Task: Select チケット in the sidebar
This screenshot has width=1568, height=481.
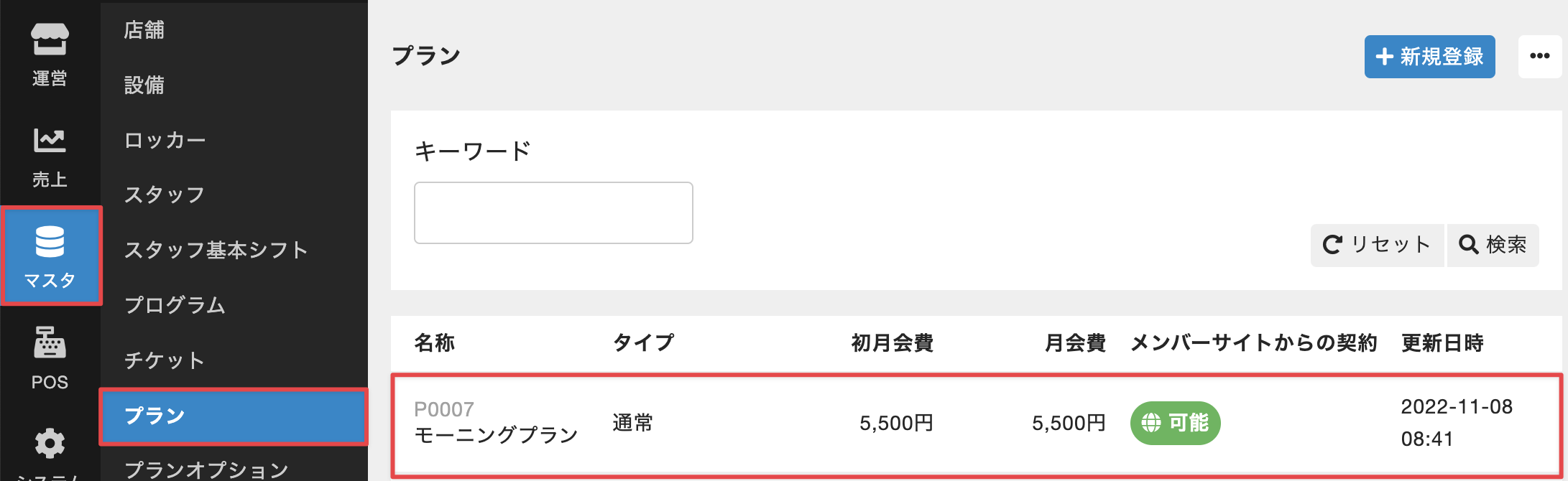Action: [165, 360]
